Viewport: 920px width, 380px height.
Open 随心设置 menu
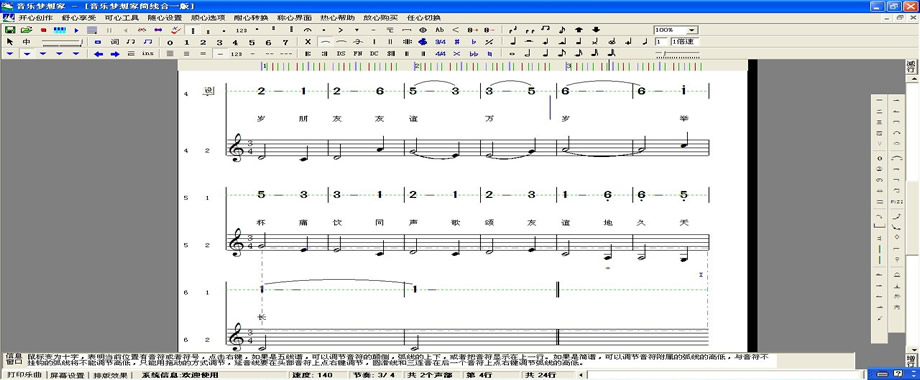coord(165,18)
